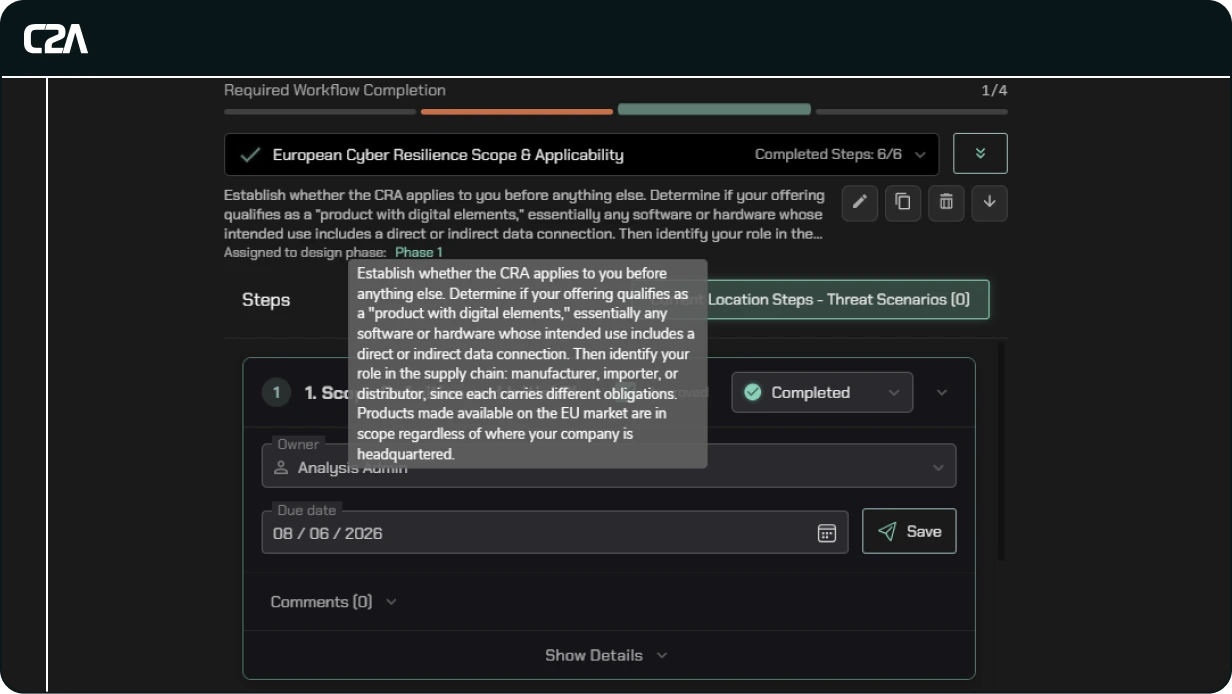Click the European Cyber Resilience Scope & Applicability title
This screenshot has height=694, width=1232.
tap(448, 155)
